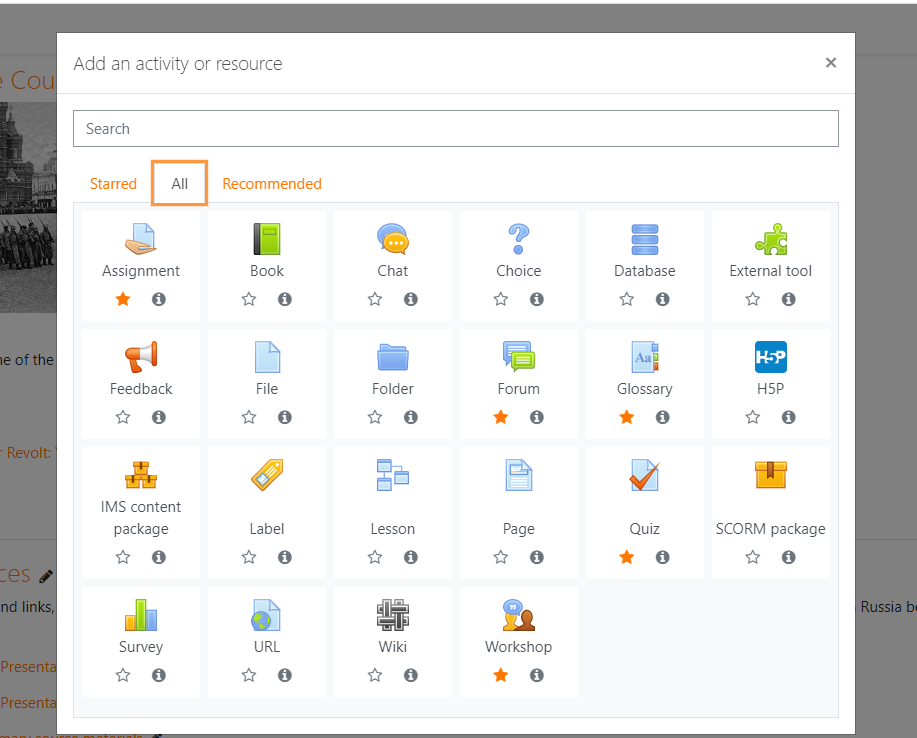Star the Choice activity
The width and height of the screenshot is (917, 738).
tap(501, 299)
